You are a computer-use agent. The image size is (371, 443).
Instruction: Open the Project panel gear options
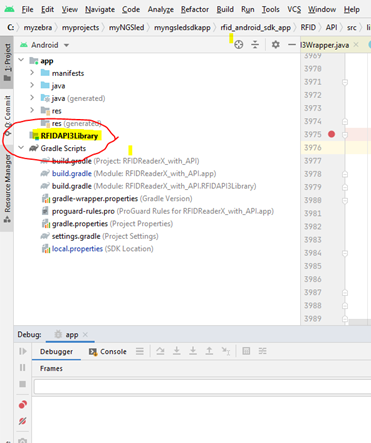[x=275, y=44]
